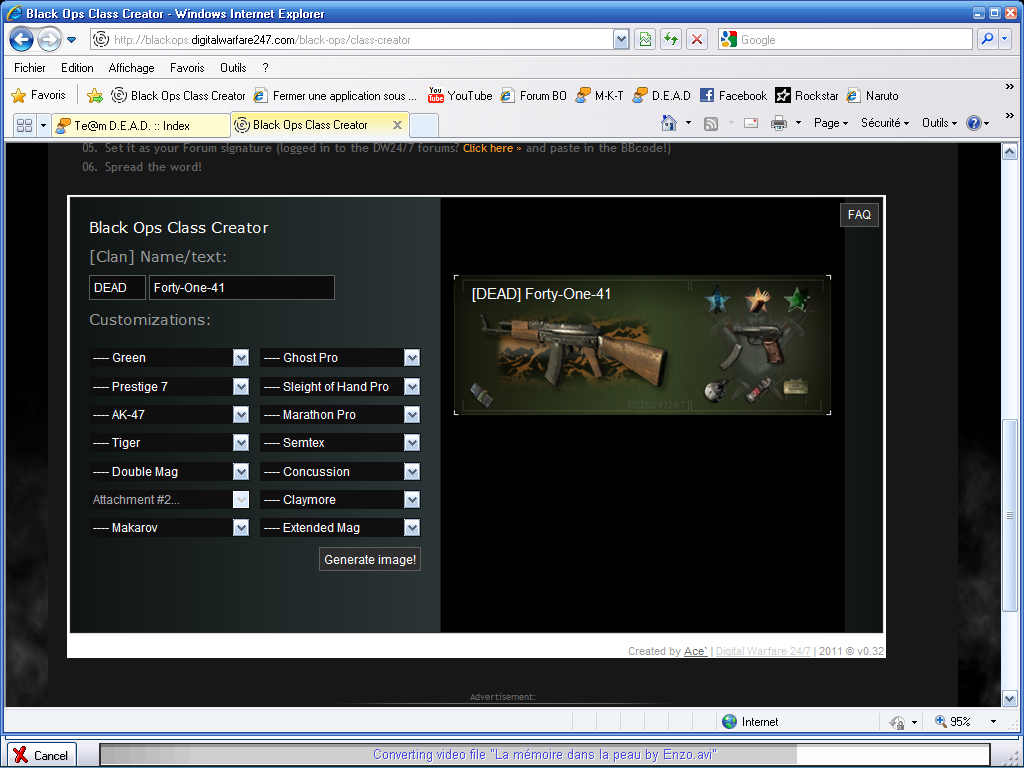Click the blue Help icon

973,123
